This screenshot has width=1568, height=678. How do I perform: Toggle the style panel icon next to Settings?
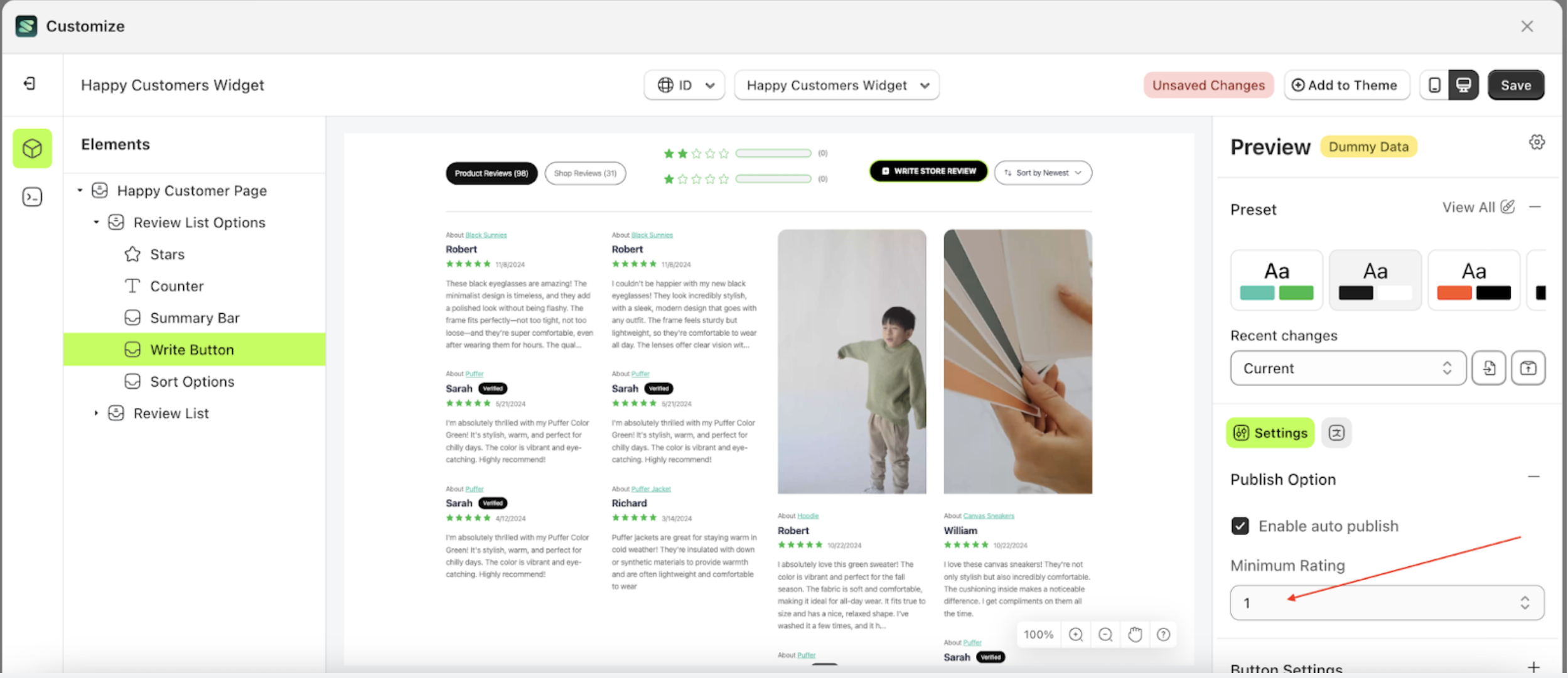tap(1336, 433)
